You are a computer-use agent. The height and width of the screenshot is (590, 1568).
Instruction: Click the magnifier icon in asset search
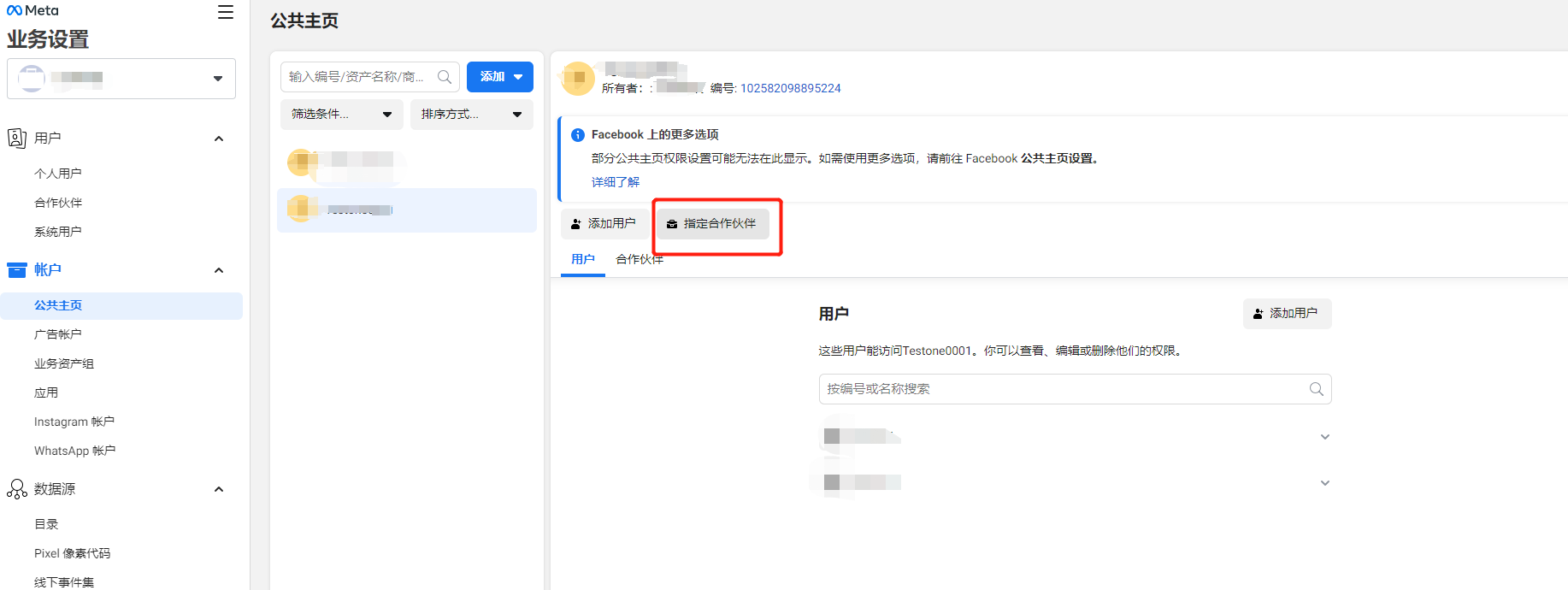click(x=445, y=77)
